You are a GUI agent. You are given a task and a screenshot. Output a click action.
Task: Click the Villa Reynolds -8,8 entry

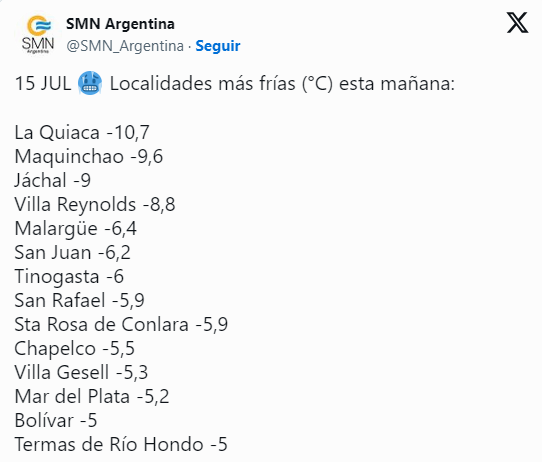click(x=95, y=204)
